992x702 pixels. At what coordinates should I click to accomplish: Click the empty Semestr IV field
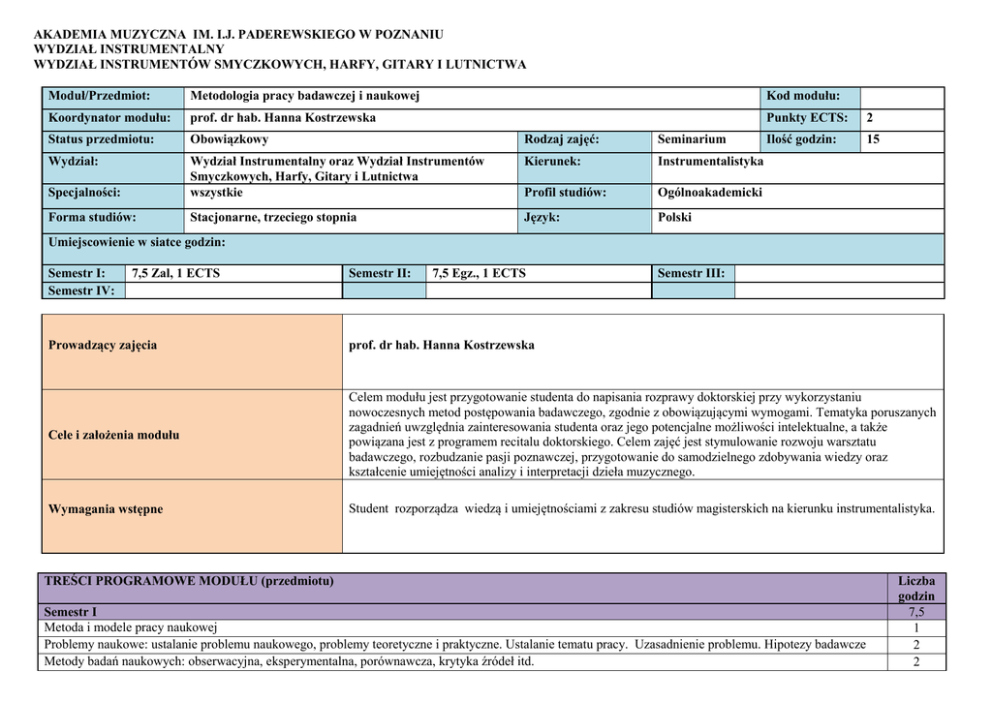click(231, 291)
